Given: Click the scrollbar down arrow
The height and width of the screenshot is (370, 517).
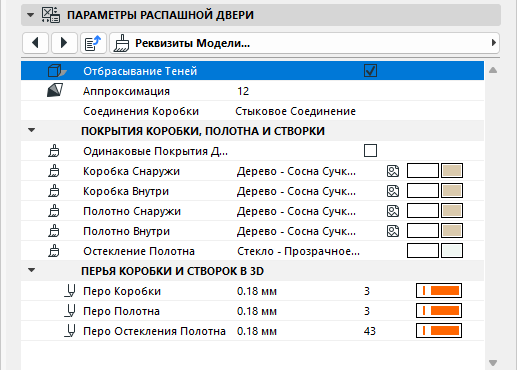Looking at the screenshot, I should click(493, 362).
